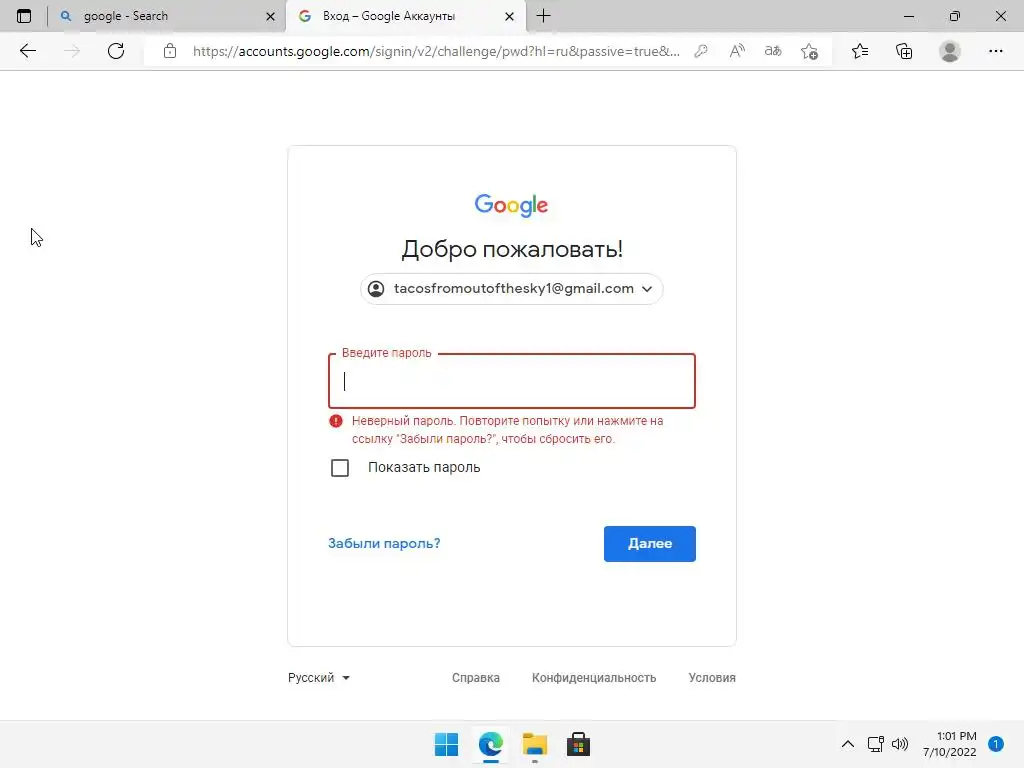
Task: Open the browser profile avatar
Action: pos(950,51)
